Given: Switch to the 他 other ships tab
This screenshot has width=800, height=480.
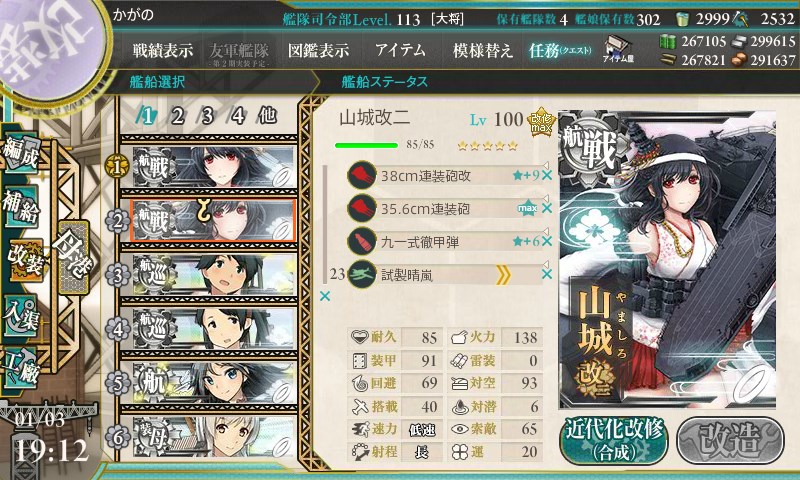Looking at the screenshot, I should click(267, 116).
